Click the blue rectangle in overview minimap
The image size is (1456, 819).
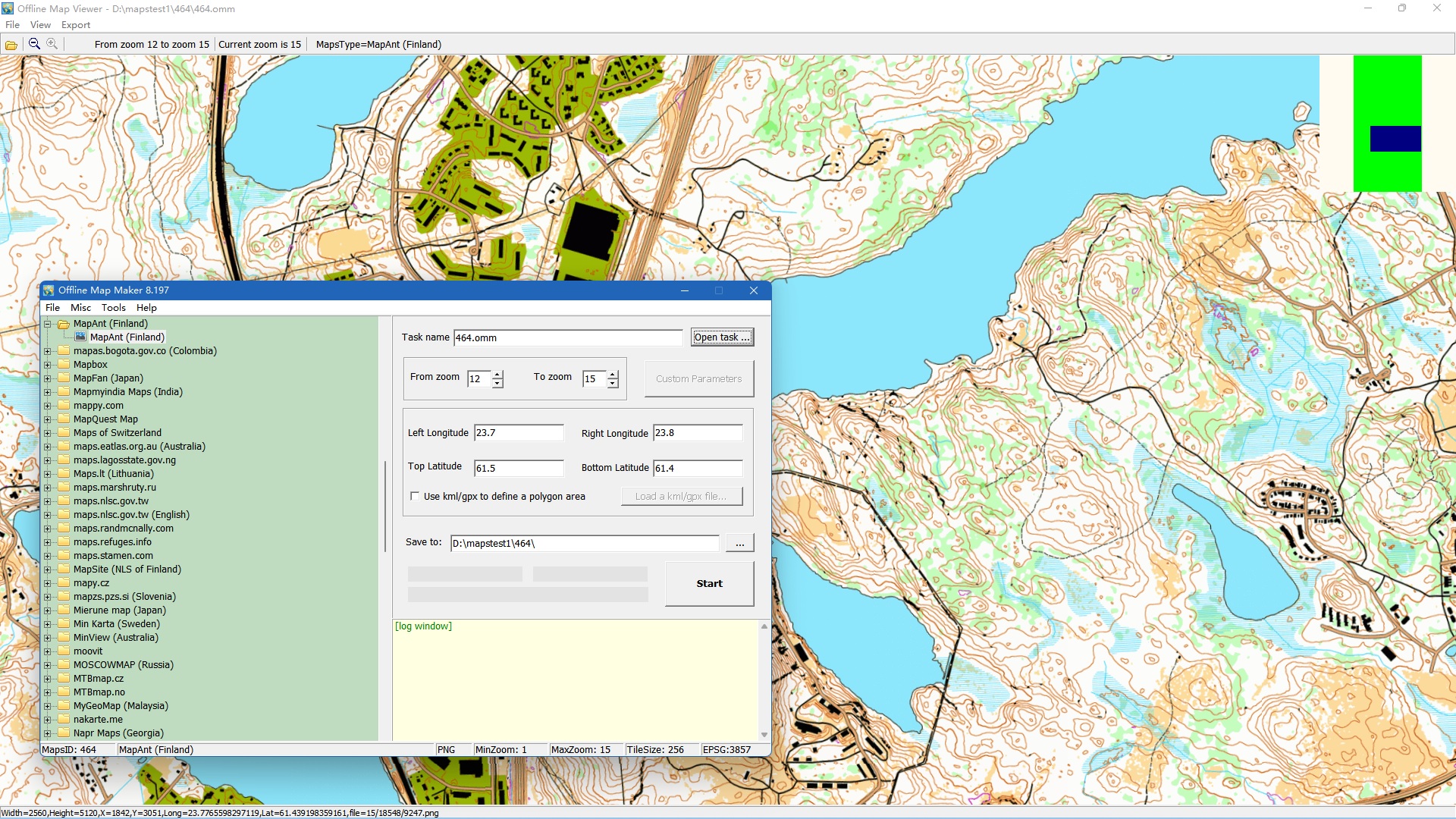tap(1395, 139)
